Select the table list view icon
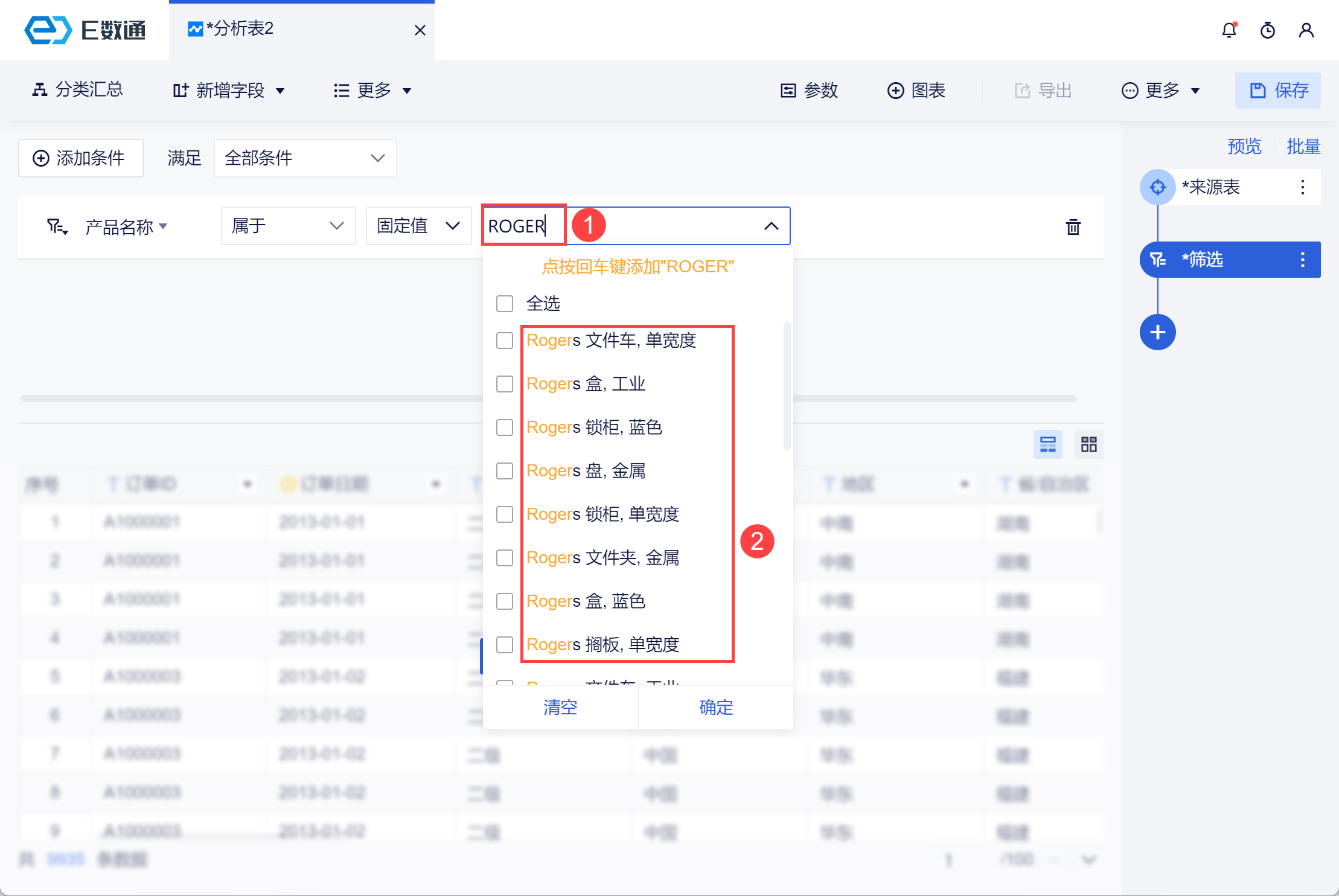This screenshot has height=896, width=1339. coord(1047,445)
